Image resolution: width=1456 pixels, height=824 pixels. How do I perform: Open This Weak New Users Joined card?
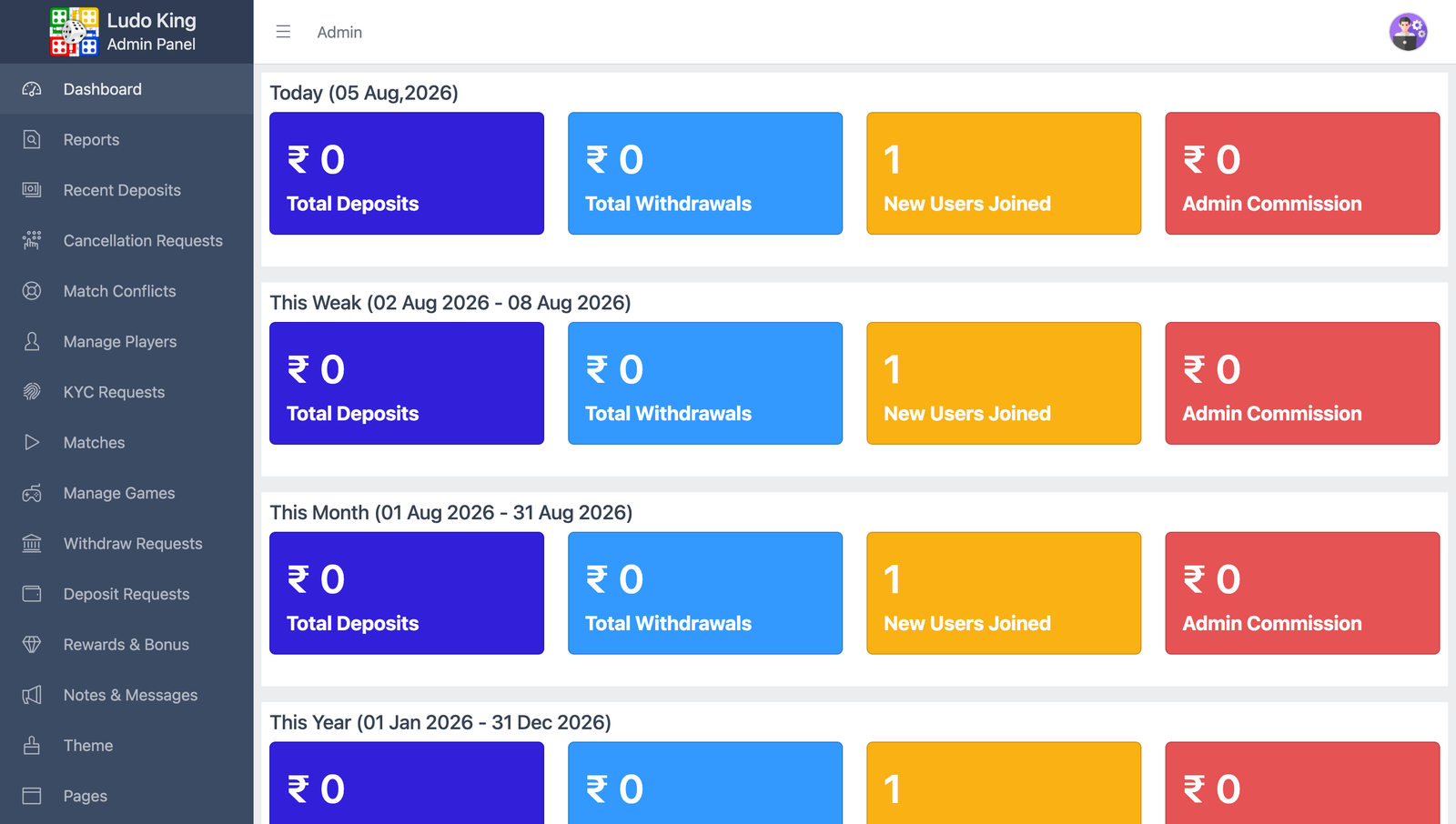coord(1004,383)
